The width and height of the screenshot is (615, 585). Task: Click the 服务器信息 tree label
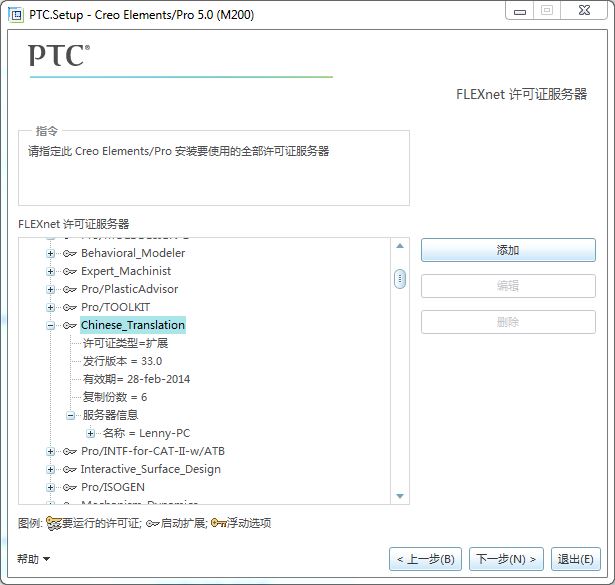click(110, 415)
